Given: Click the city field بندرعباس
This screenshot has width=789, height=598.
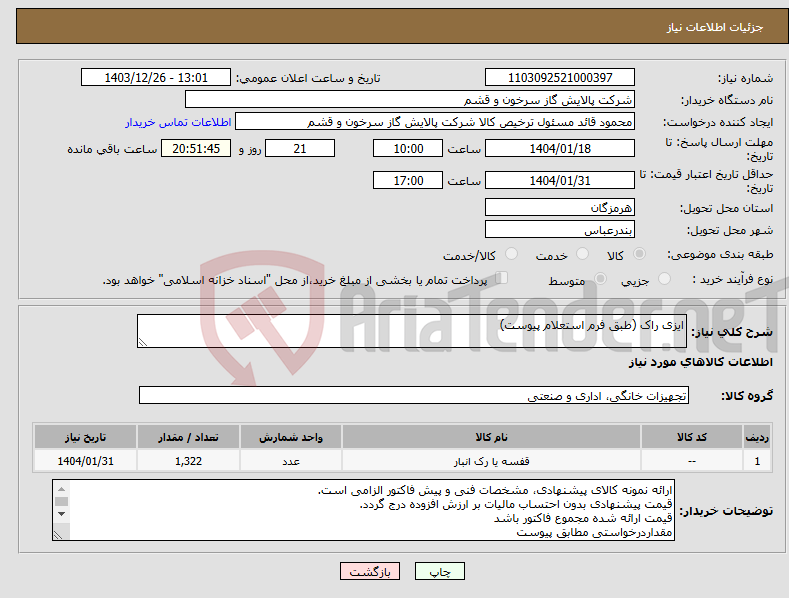Looking at the screenshot, I should pyautogui.click(x=560, y=230).
